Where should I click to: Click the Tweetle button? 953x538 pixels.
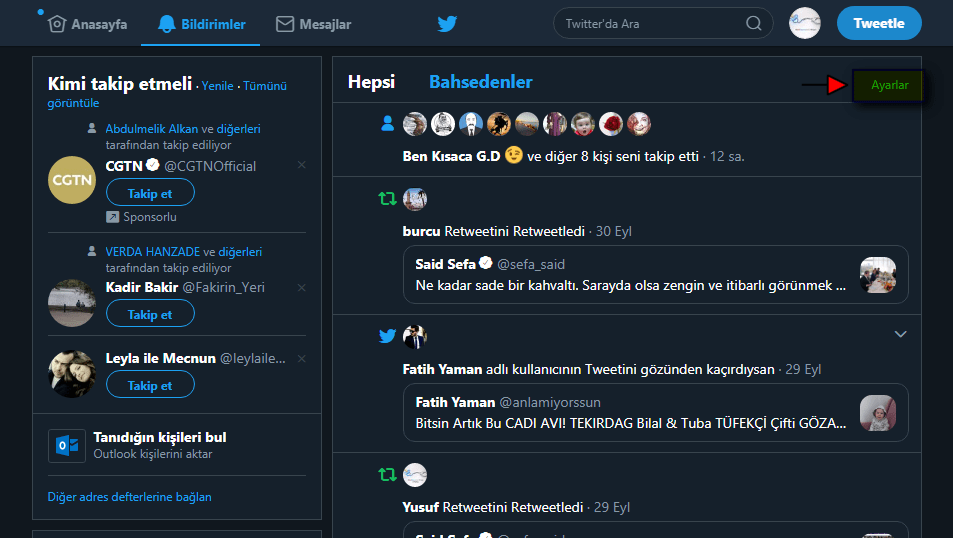(879, 24)
